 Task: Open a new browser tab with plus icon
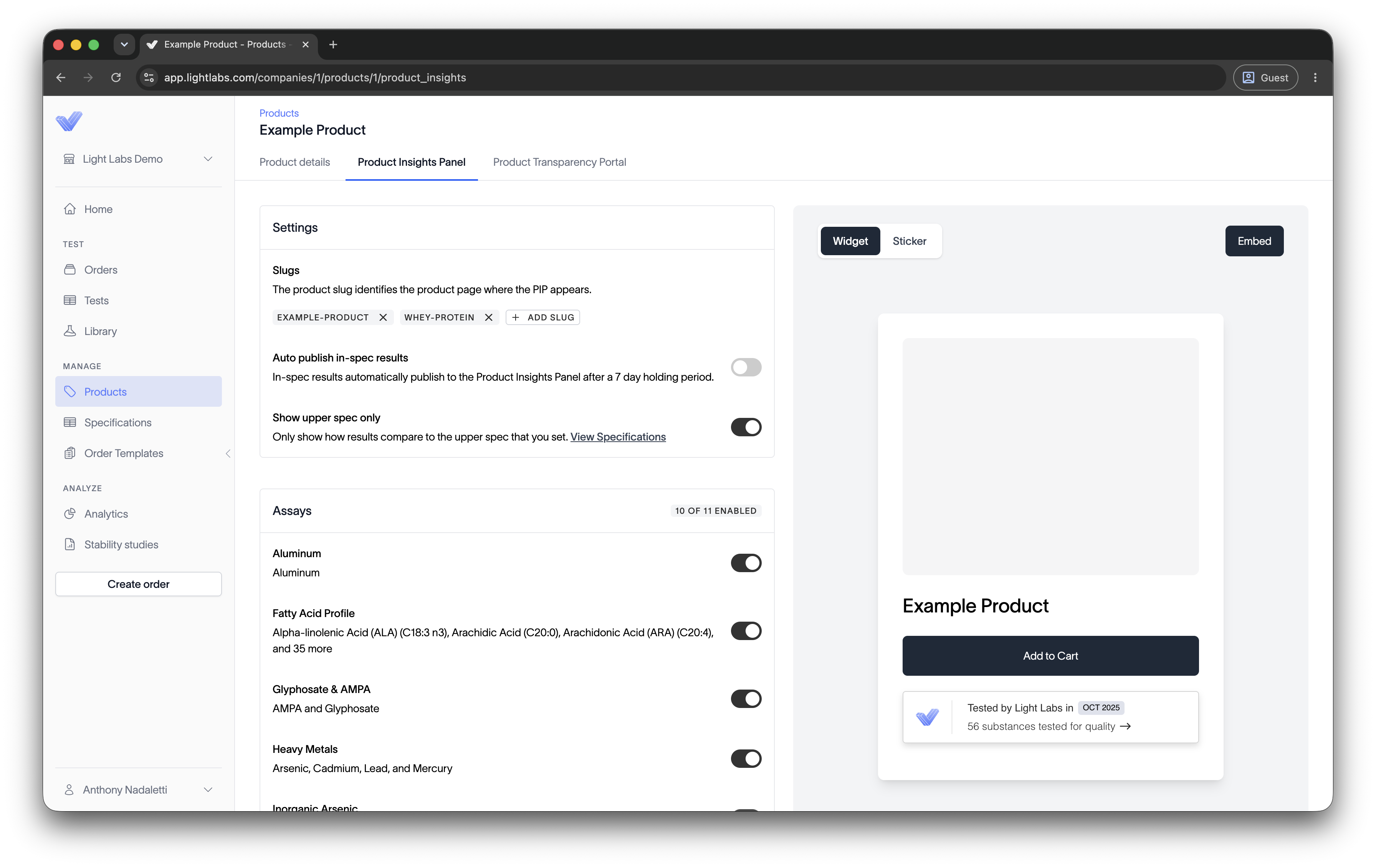coord(333,45)
